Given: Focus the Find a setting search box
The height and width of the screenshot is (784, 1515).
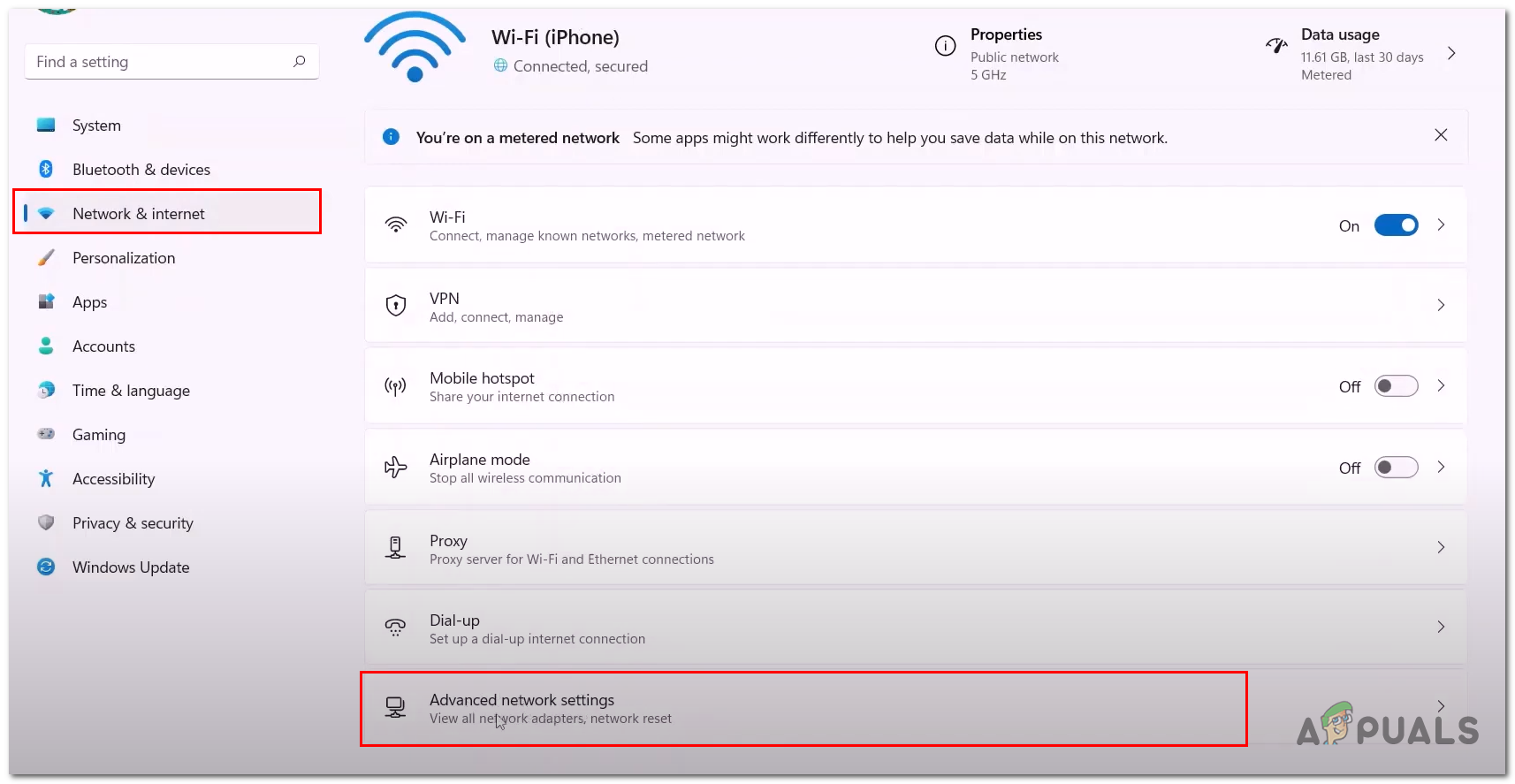Looking at the screenshot, I should [159, 62].
